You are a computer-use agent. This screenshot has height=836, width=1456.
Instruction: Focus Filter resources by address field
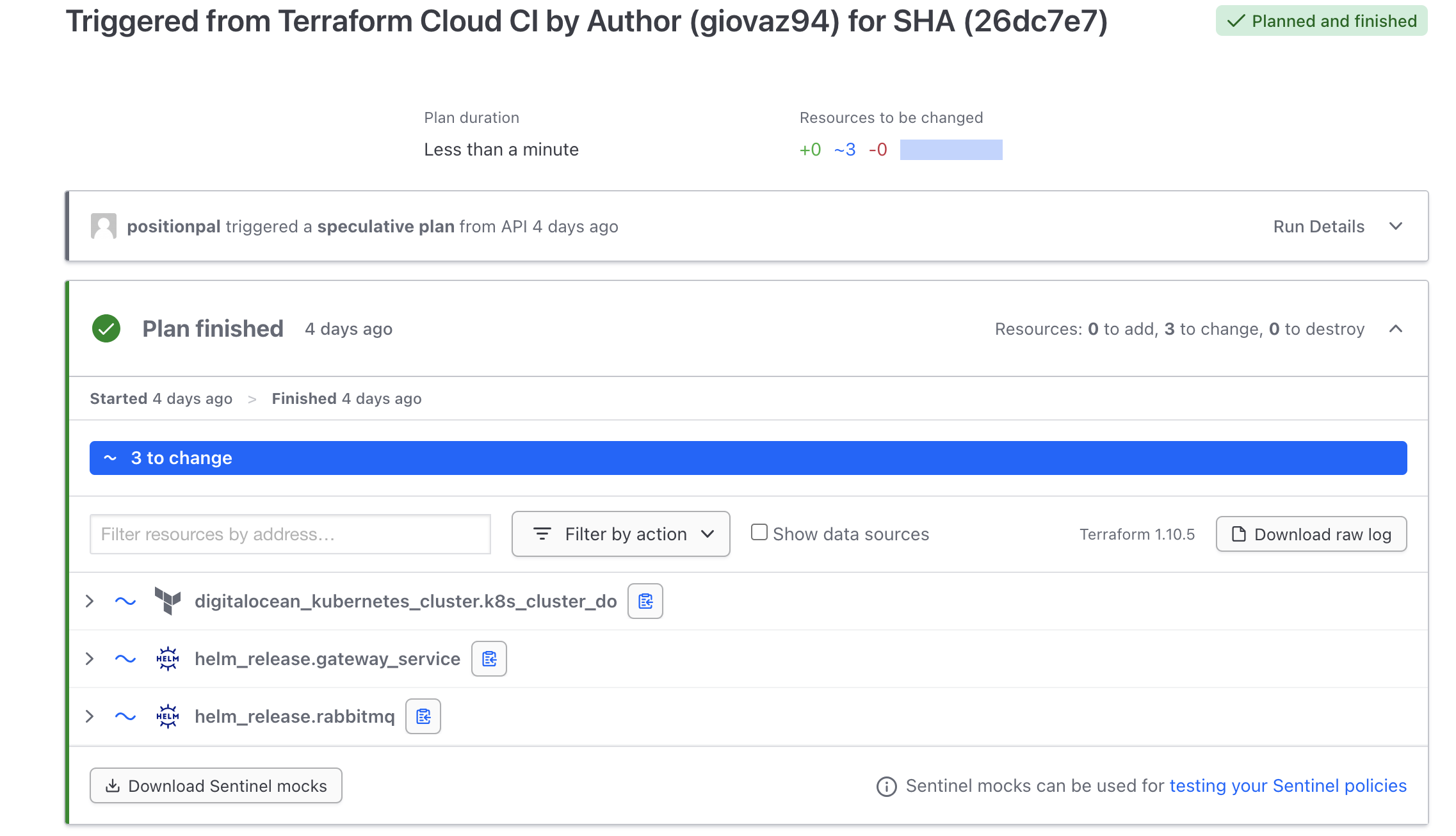(x=290, y=534)
